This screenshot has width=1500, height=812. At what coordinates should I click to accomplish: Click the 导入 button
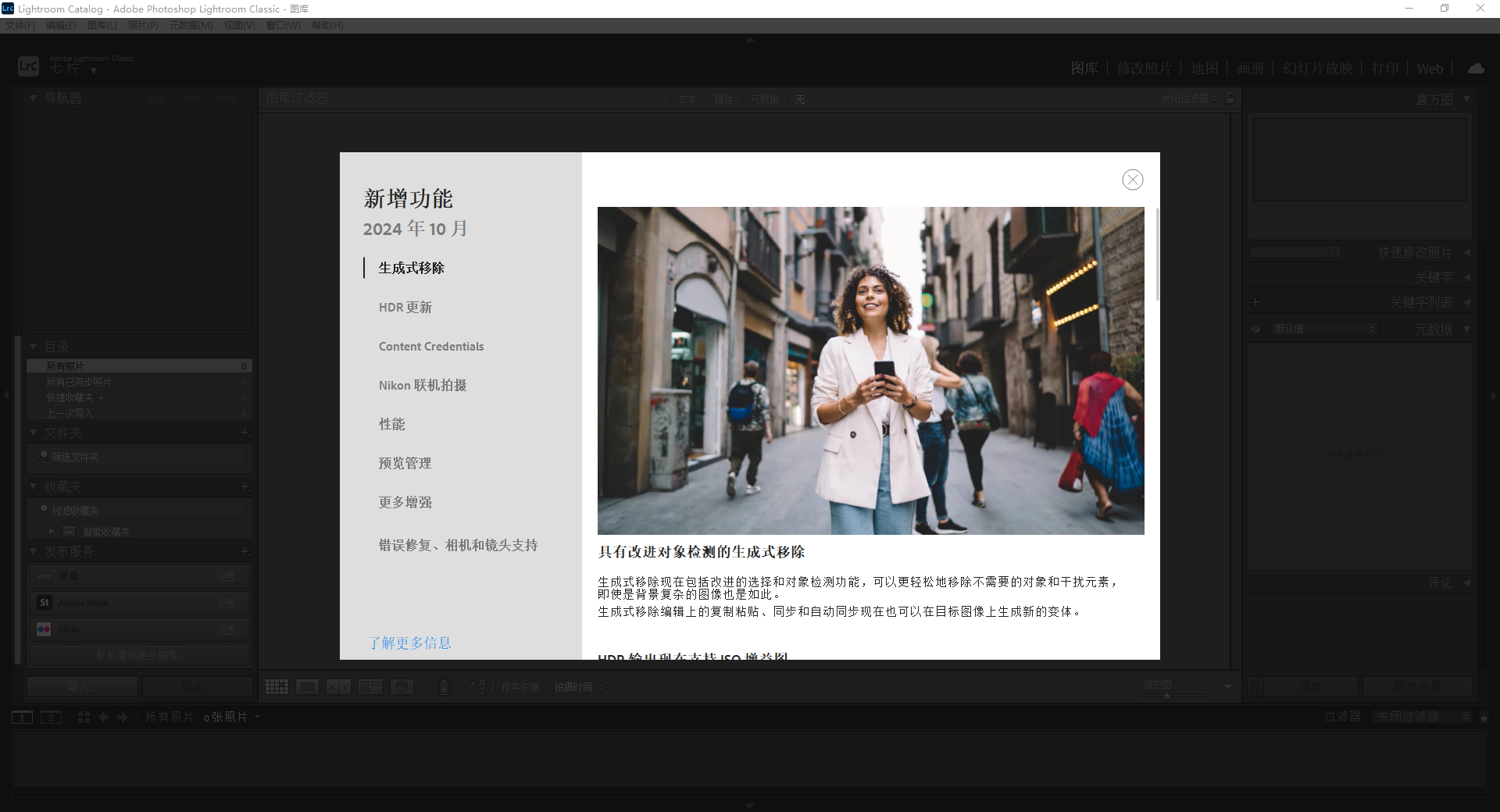pos(82,686)
